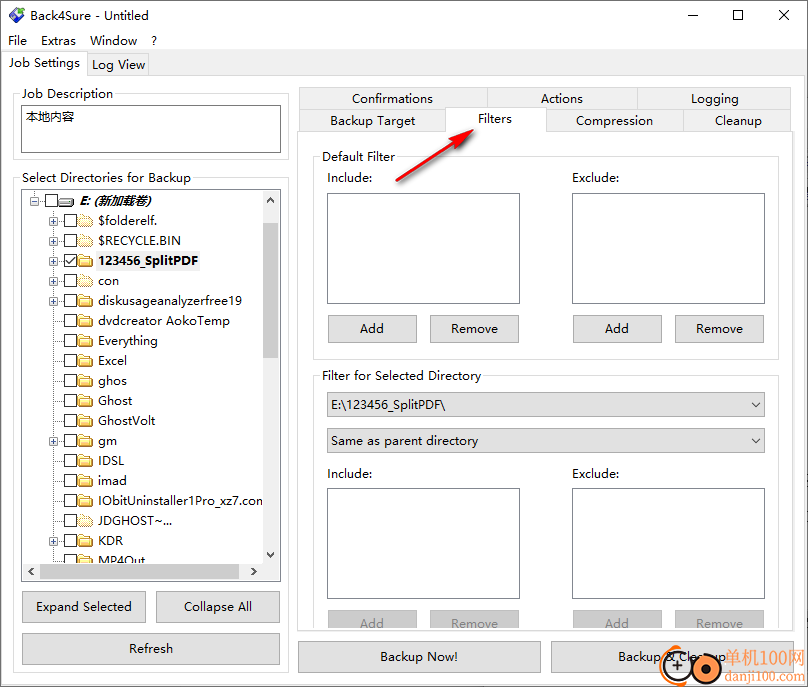808x687 pixels.
Task: Click the dvdcreator AokoTemp folder icon
Action: click(x=86, y=321)
